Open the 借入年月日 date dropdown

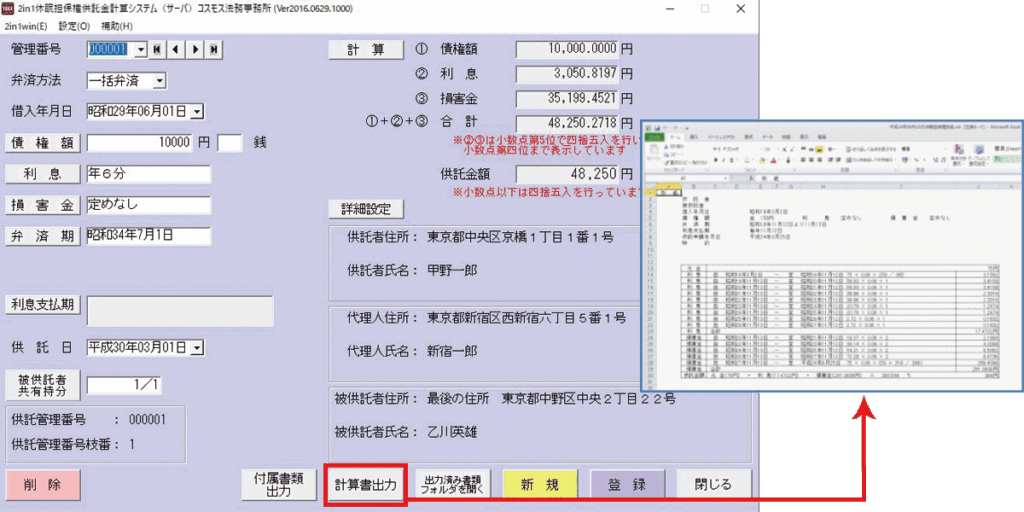[x=196, y=112]
